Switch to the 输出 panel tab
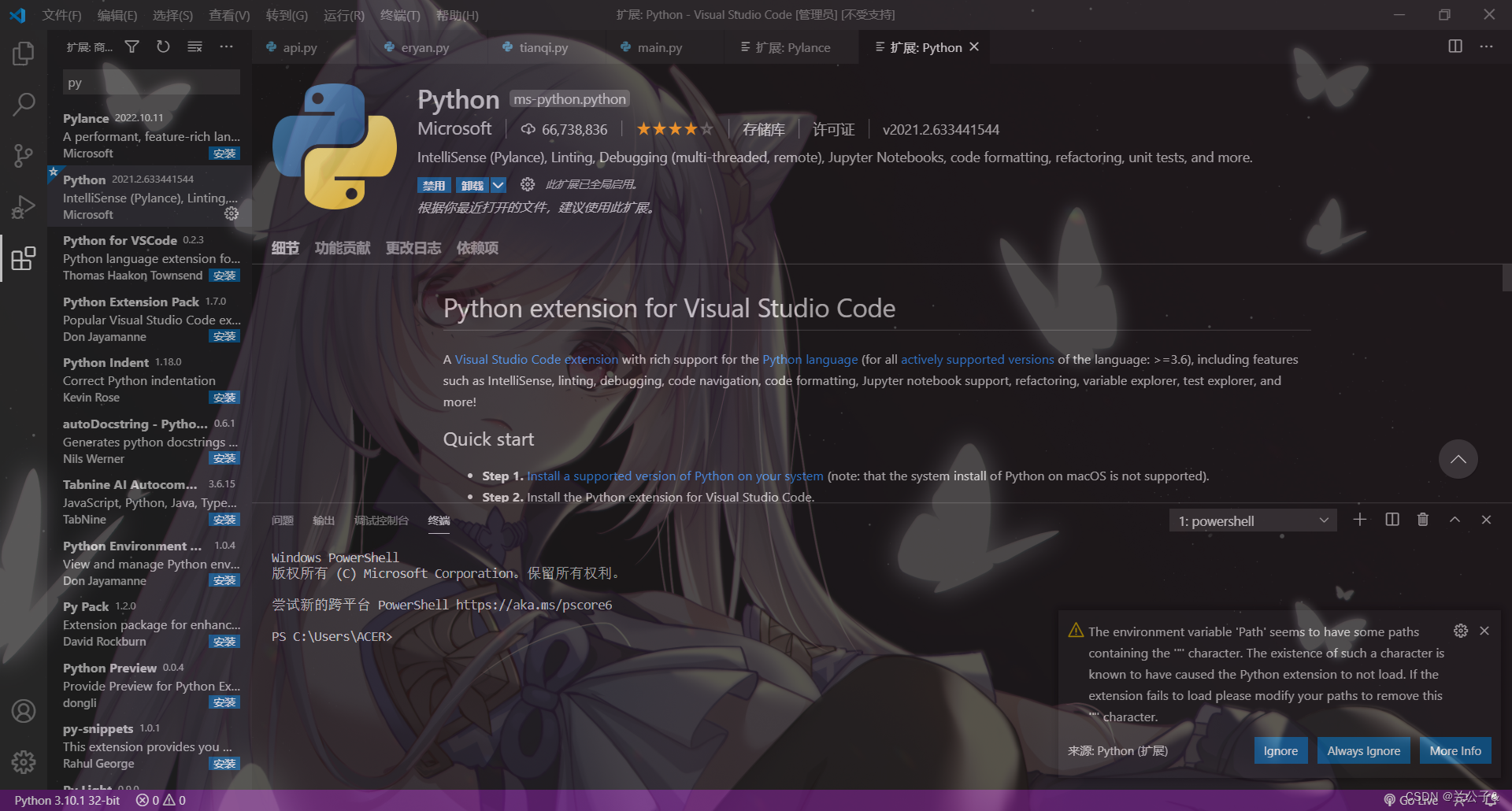The width and height of the screenshot is (1512, 811). coord(324,520)
